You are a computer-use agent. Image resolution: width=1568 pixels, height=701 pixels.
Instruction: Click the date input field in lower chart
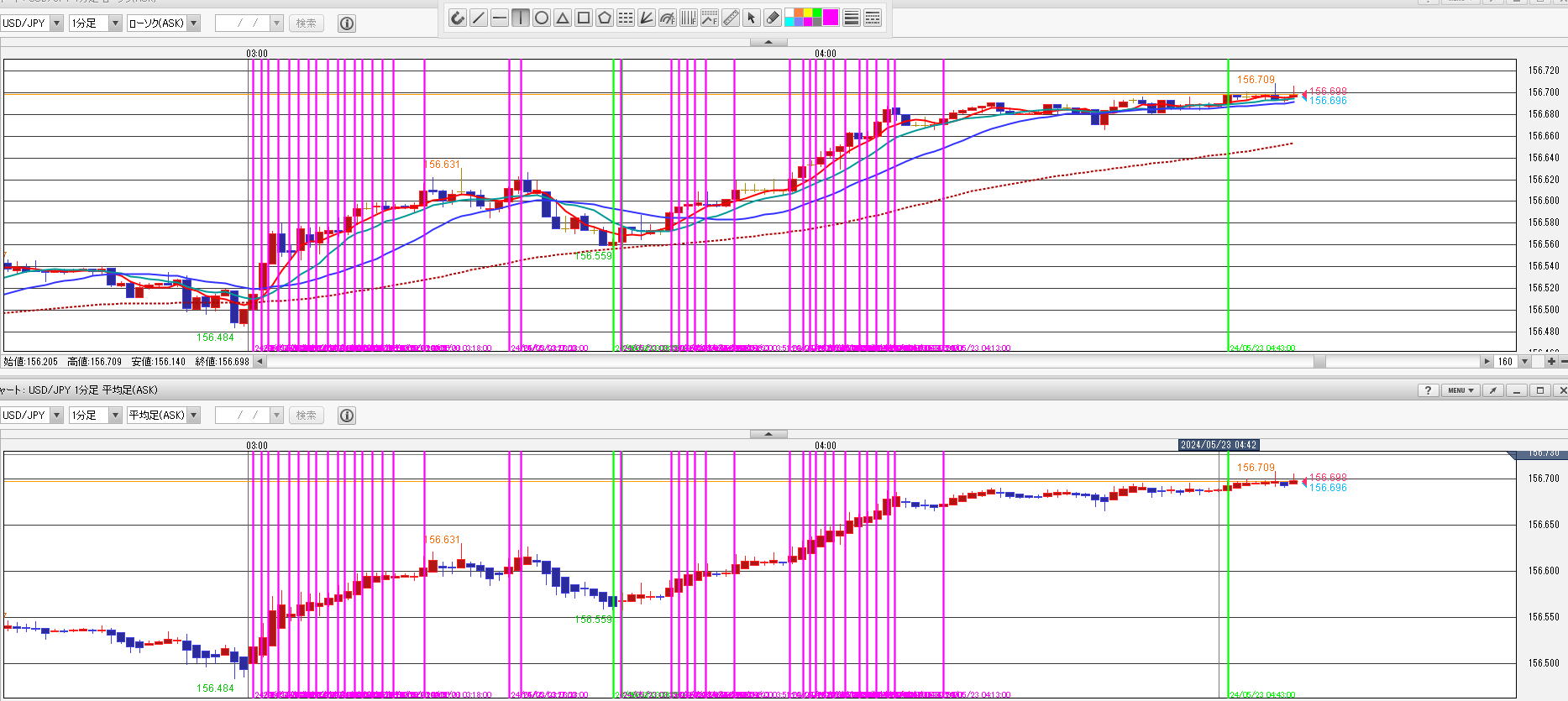pyautogui.click(x=243, y=416)
